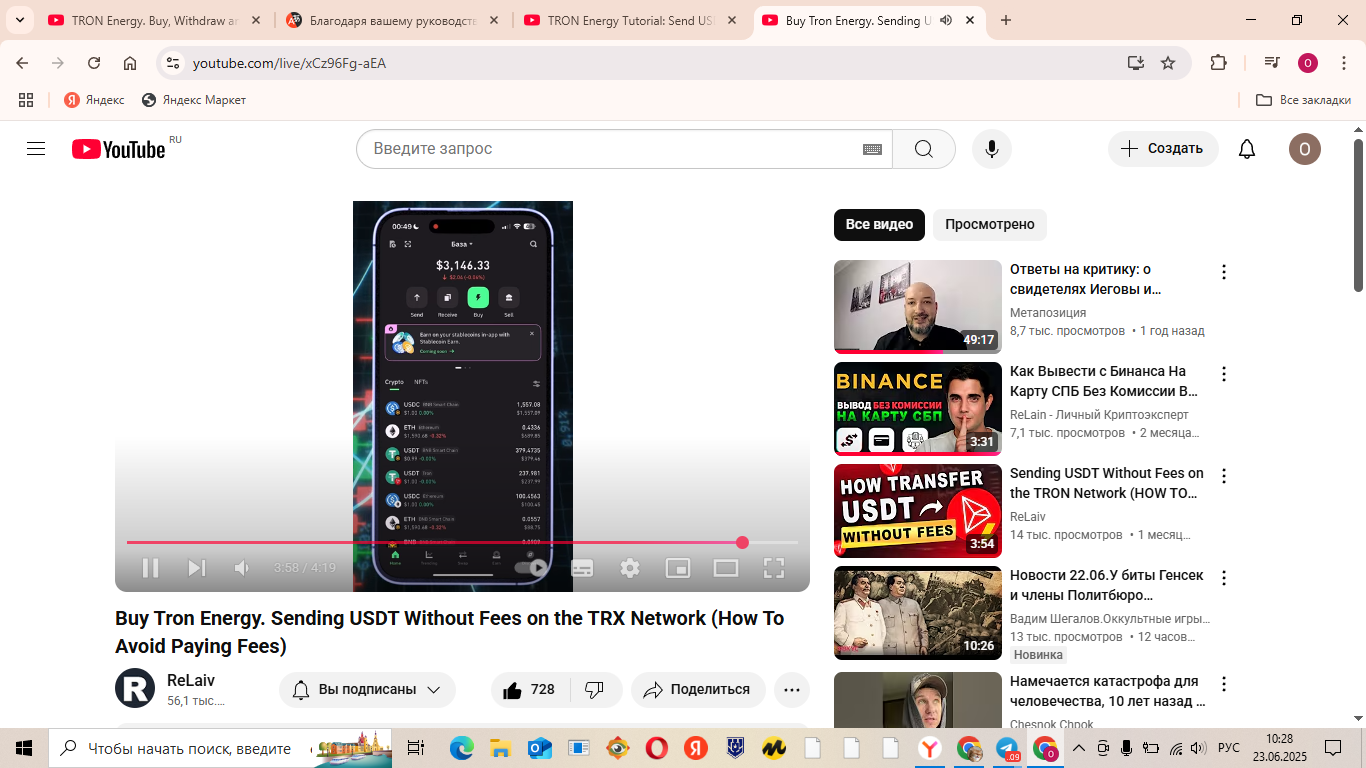Start voice search with microphone
The image size is (1366, 768).
coord(992,149)
